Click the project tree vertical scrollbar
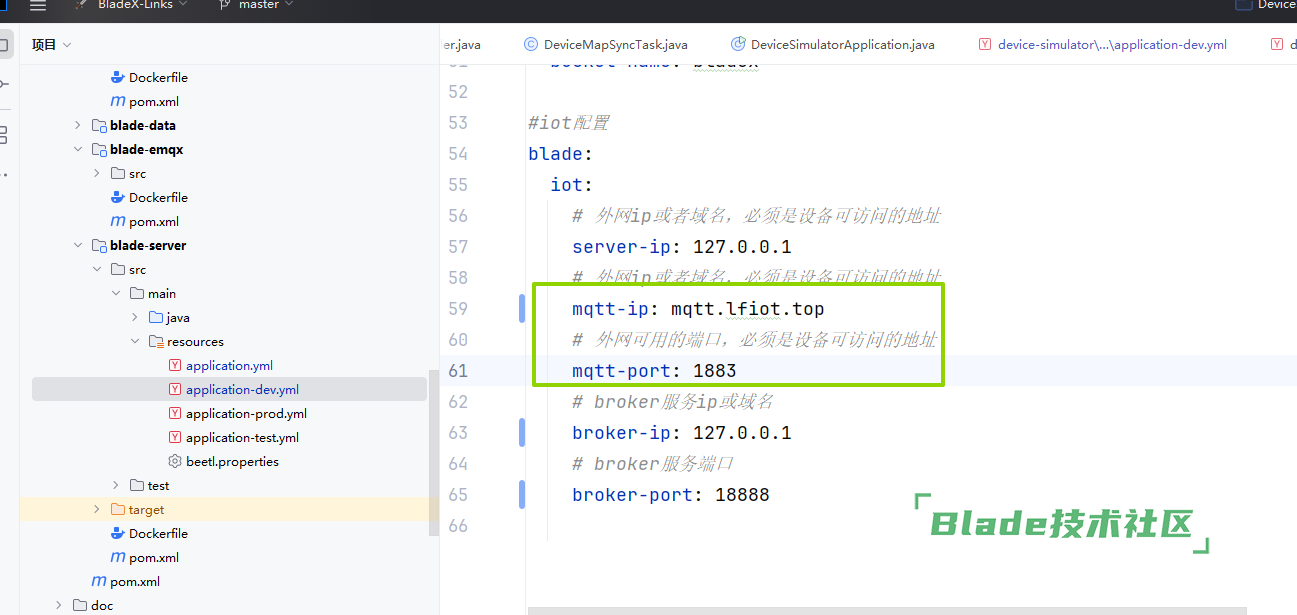 click(x=433, y=450)
